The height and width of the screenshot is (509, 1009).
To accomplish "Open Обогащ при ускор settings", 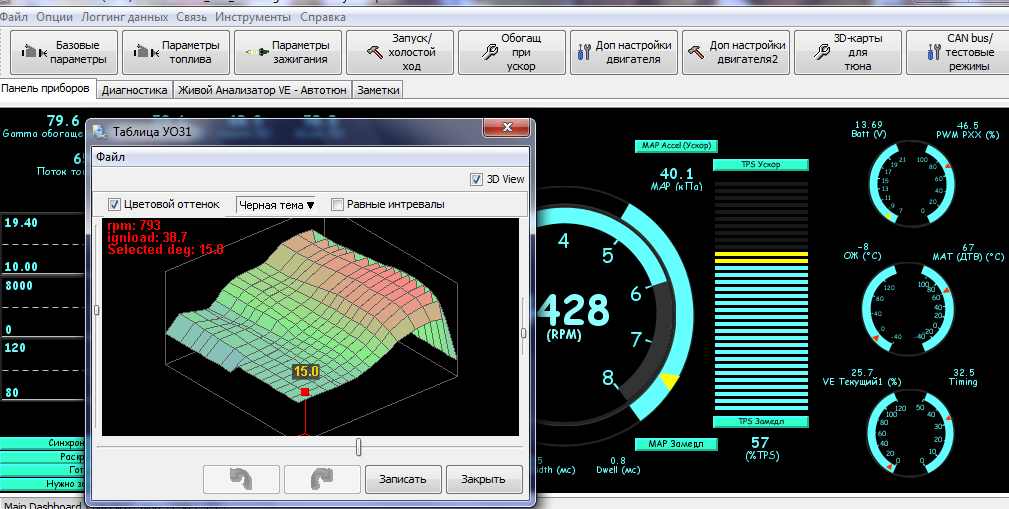I will 511,52.
